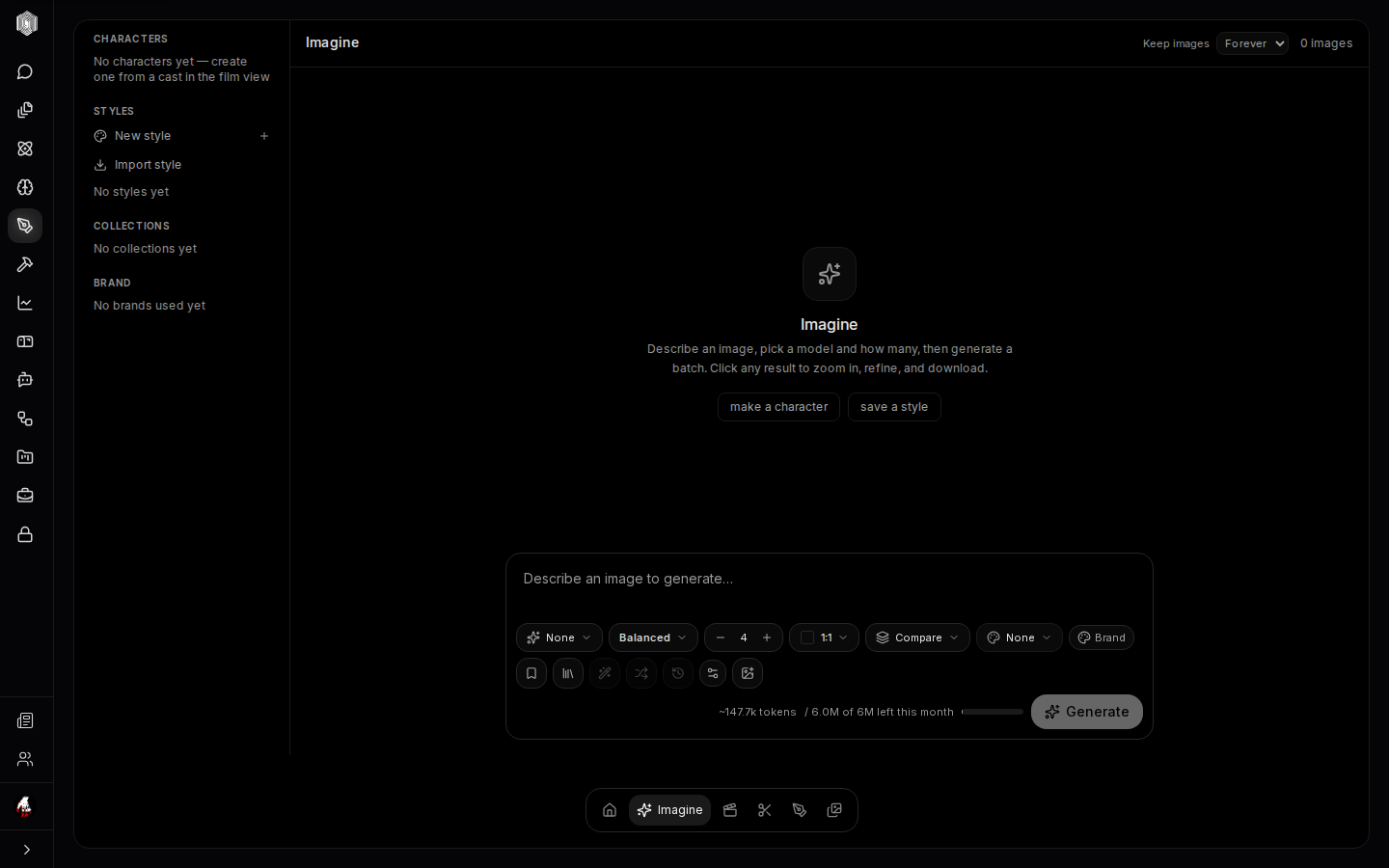Increase the image count with the plus button
The width and height of the screenshot is (1389, 868).
(767, 637)
